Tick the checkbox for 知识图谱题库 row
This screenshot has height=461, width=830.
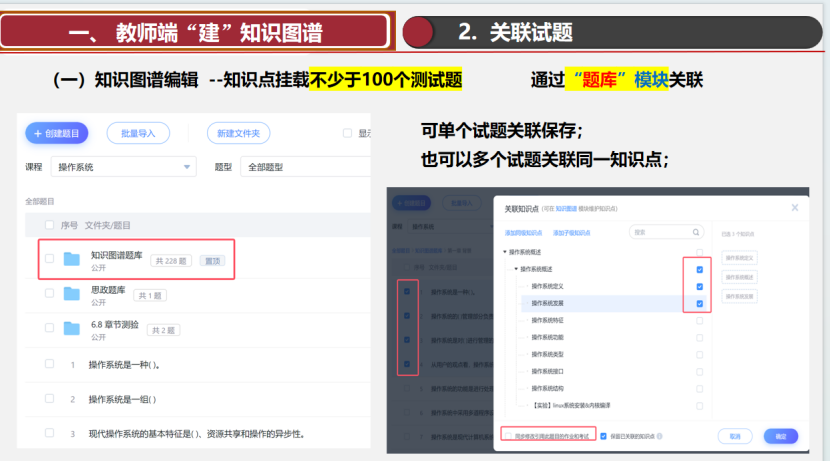click(x=49, y=259)
